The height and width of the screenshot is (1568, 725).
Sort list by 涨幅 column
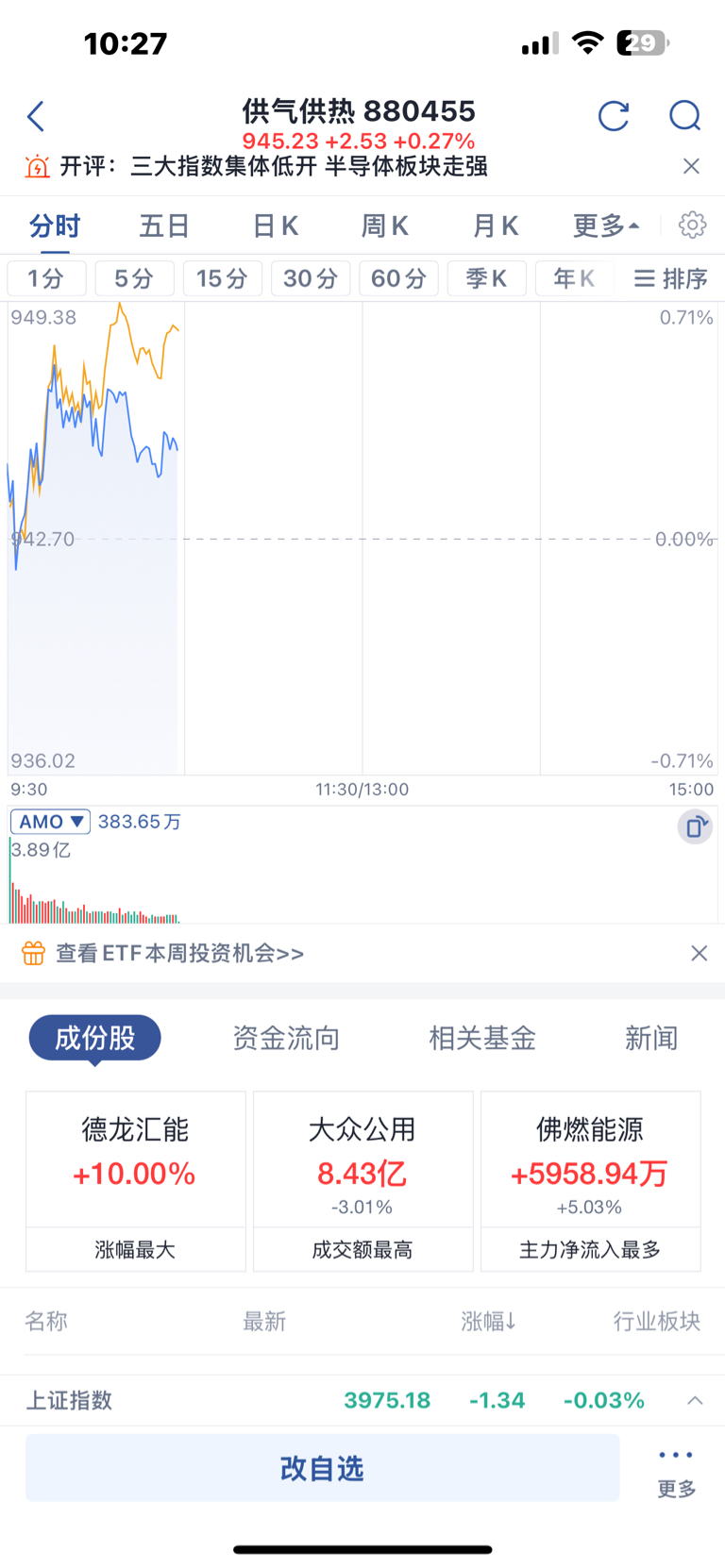[488, 1322]
